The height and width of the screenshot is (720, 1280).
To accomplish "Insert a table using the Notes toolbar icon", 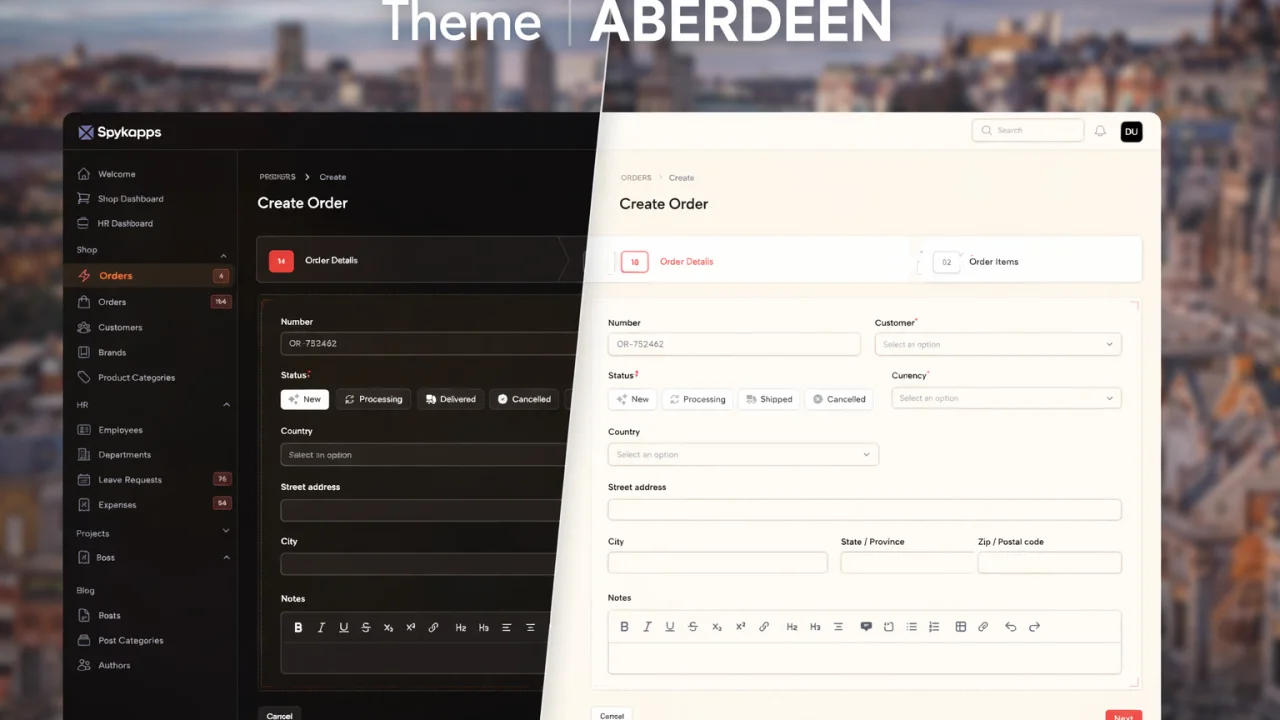I will tap(960, 626).
